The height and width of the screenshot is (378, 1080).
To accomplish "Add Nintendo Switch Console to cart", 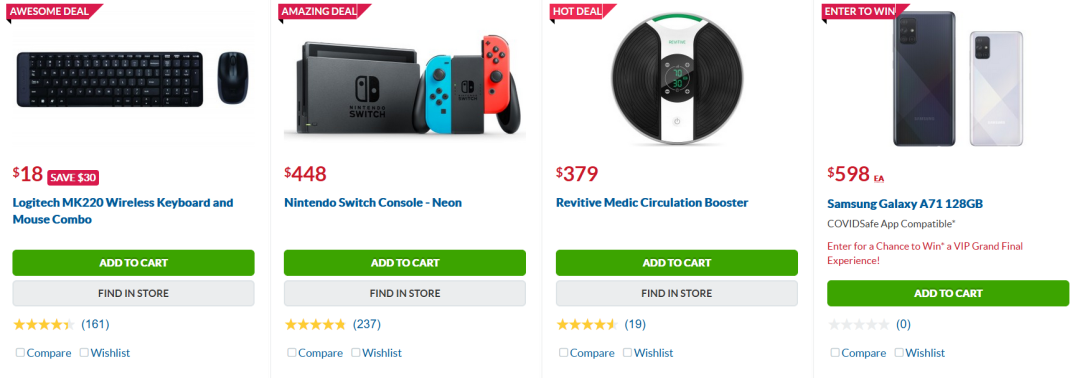I will 405,263.
